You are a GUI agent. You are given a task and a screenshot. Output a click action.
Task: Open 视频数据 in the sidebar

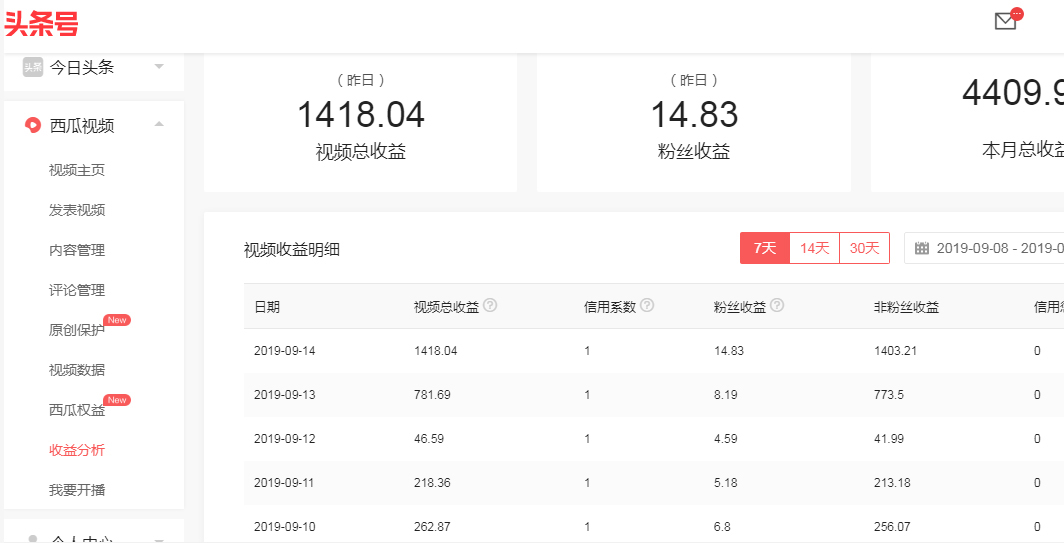click(77, 370)
